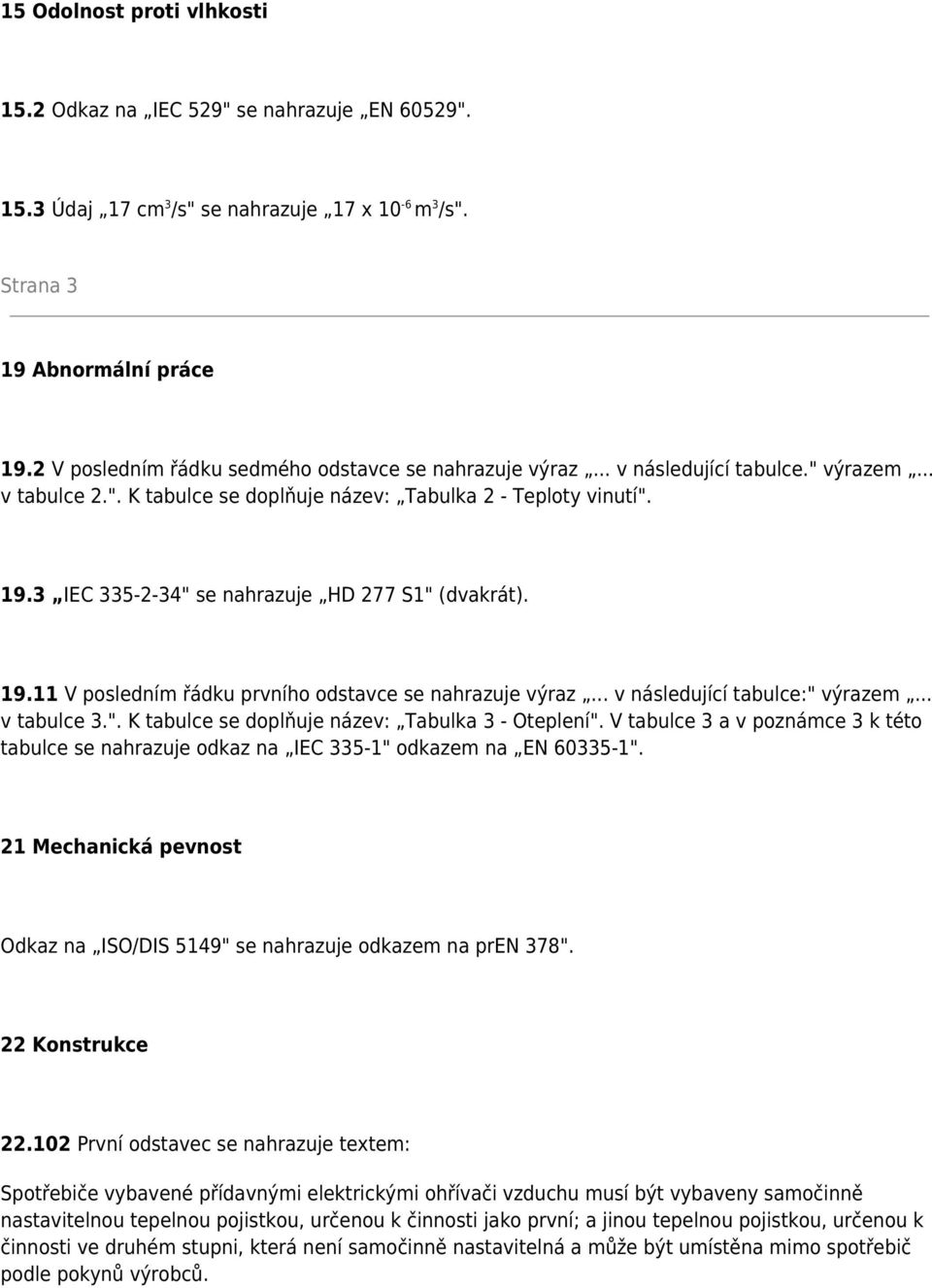
Task: Click the horizontal divider below Strana 3
Action: click(469, 315)
